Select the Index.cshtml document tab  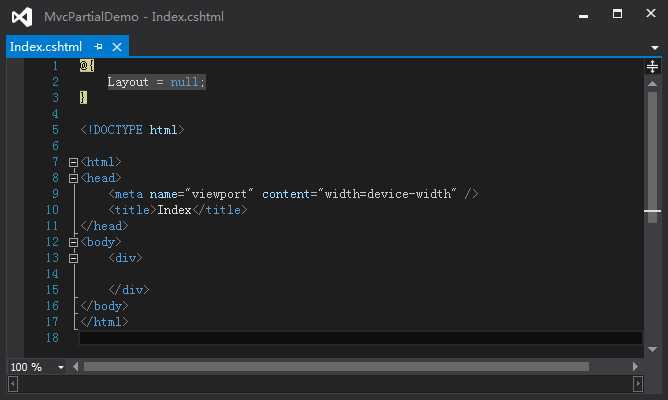tap(46, 47)
